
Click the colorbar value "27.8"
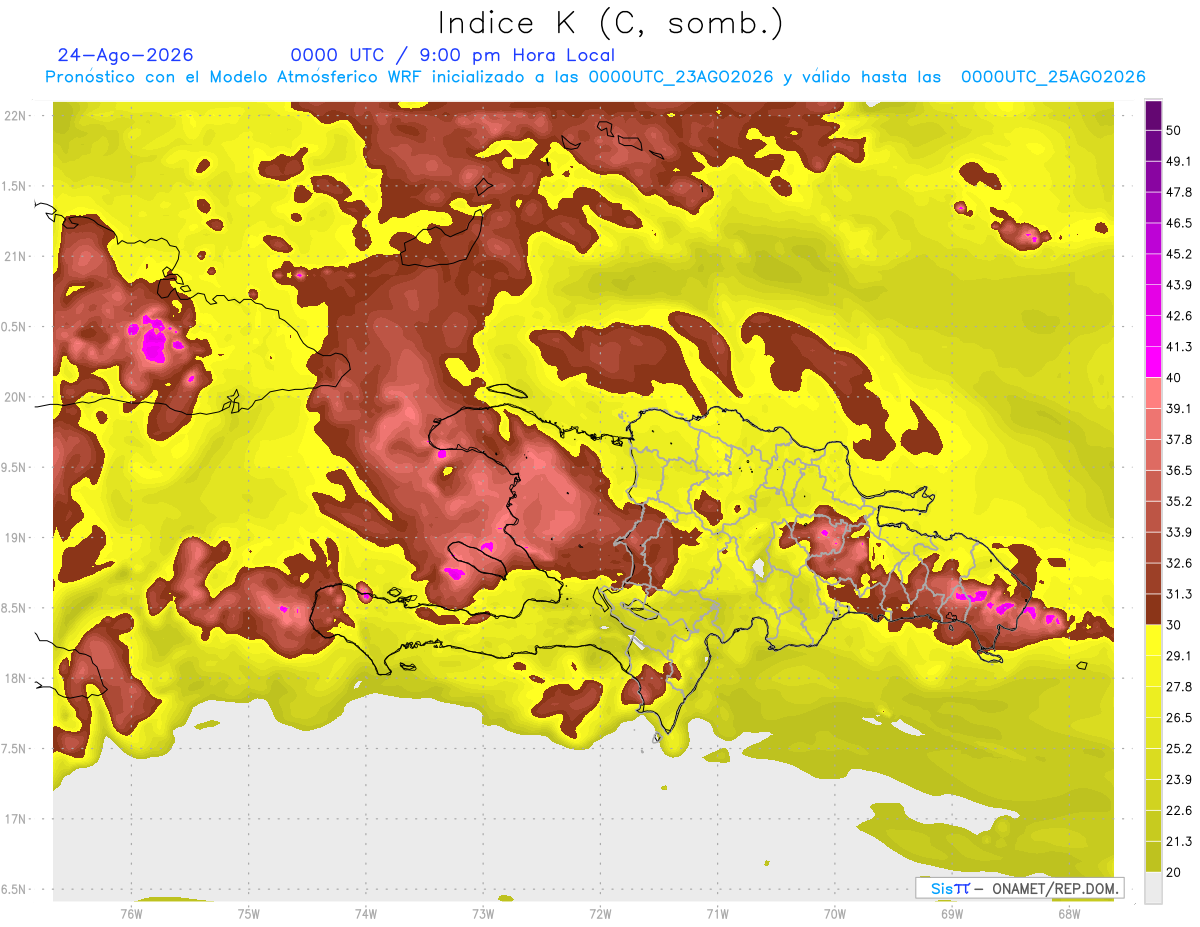(x=1179, y=686)
